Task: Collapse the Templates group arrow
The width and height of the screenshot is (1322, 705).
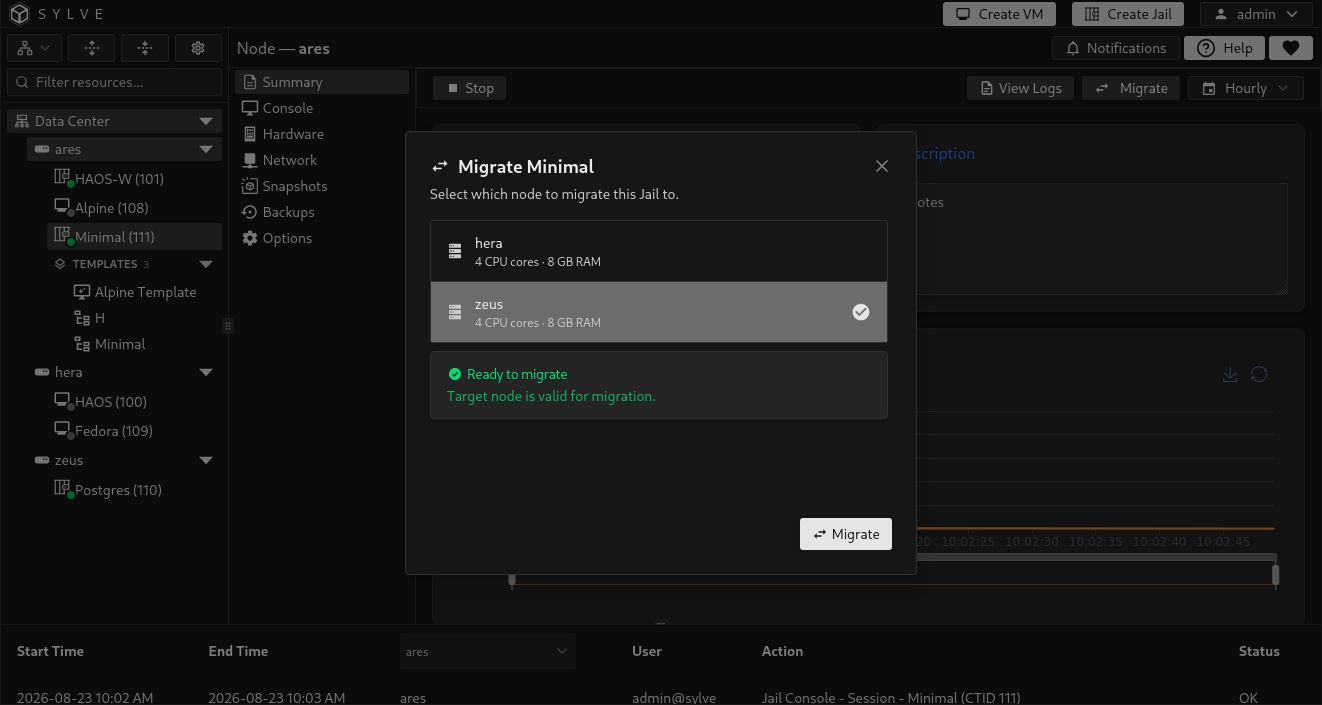Action: tap(206, 264)
